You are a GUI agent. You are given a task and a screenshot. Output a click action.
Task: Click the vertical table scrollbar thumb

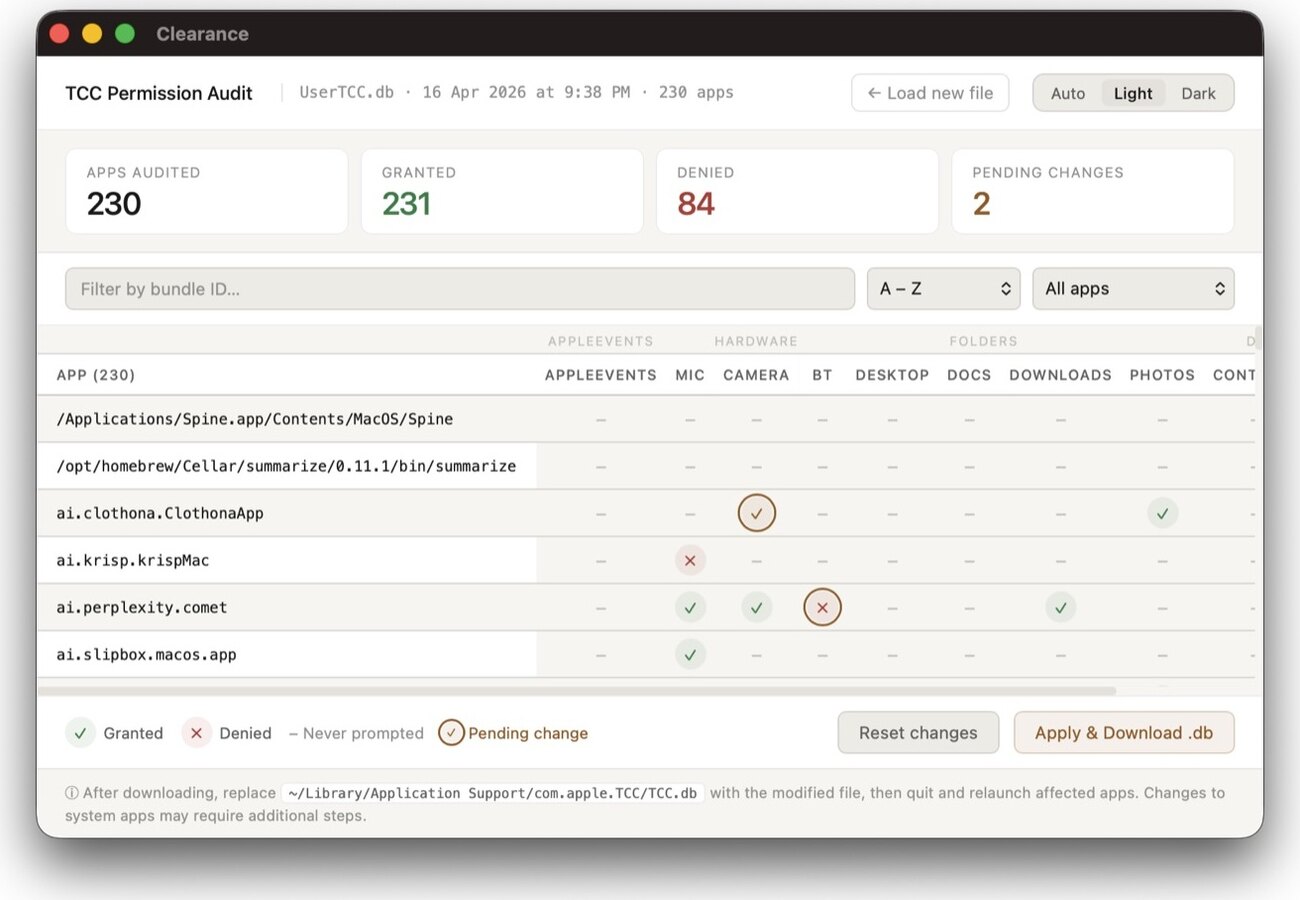coord(1258,338)
